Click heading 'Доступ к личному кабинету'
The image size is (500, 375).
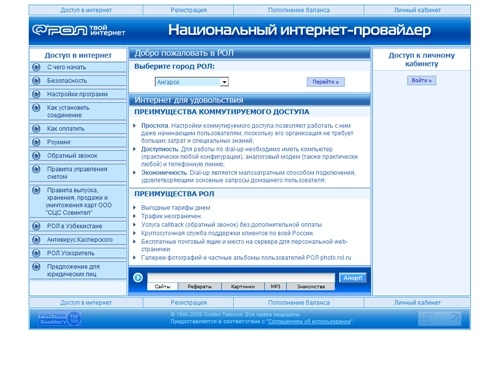click(x=421, y=59)
